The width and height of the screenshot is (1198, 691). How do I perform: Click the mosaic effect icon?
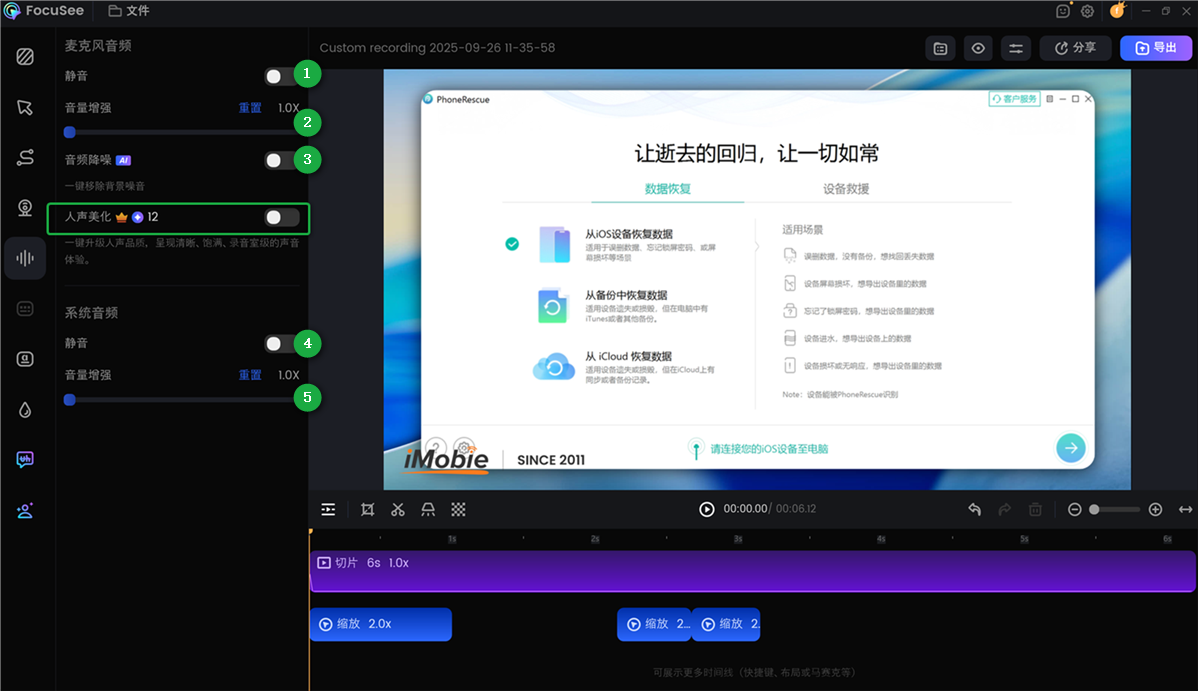pos(458,509)
